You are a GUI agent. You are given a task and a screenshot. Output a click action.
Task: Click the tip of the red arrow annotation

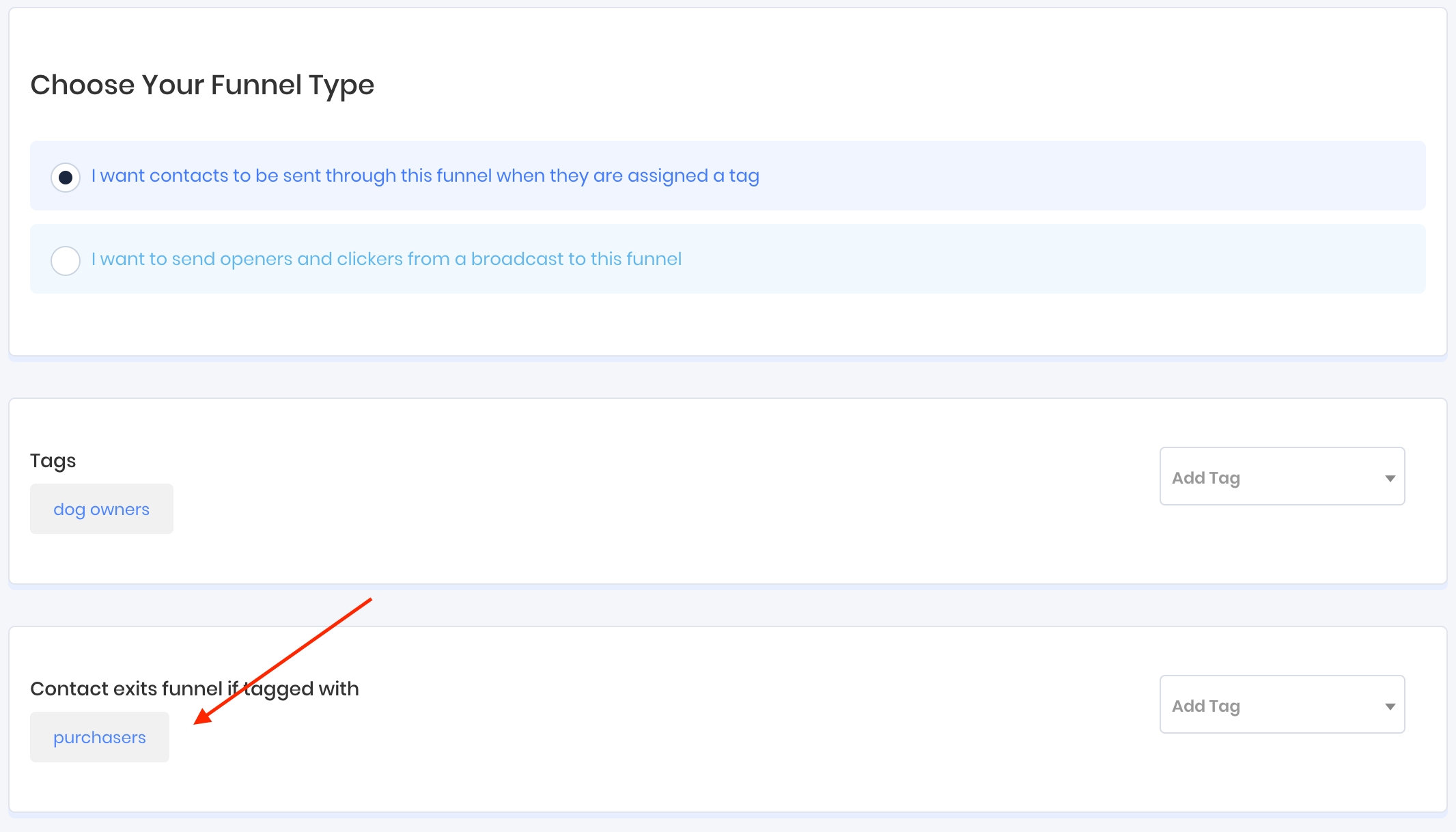pyautogui.click(x=197, y=723)
